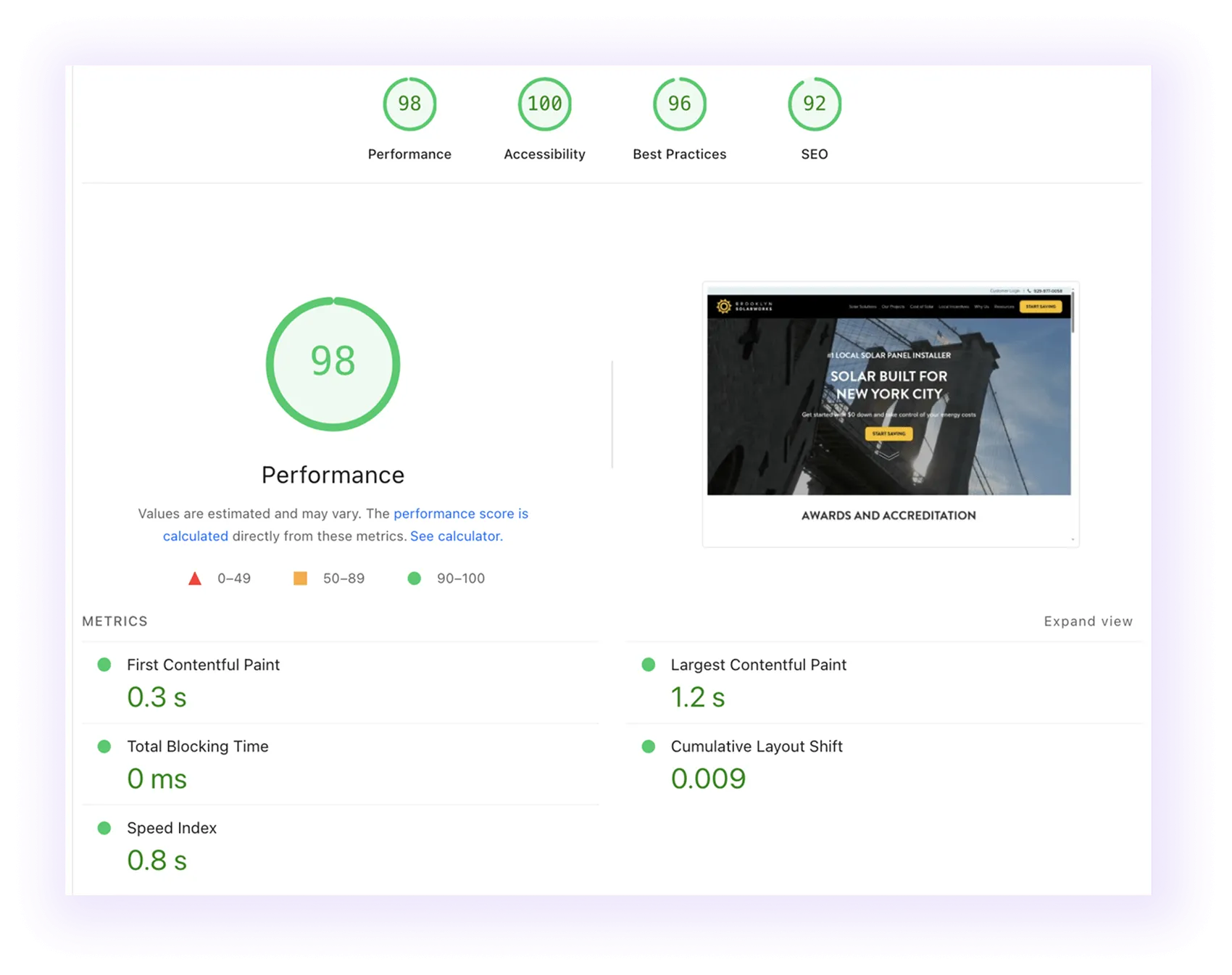Click the orange square icon for 50–89 range
Image resolution: width=1232 pixels, height=975 pixels.
click(301, 578)
